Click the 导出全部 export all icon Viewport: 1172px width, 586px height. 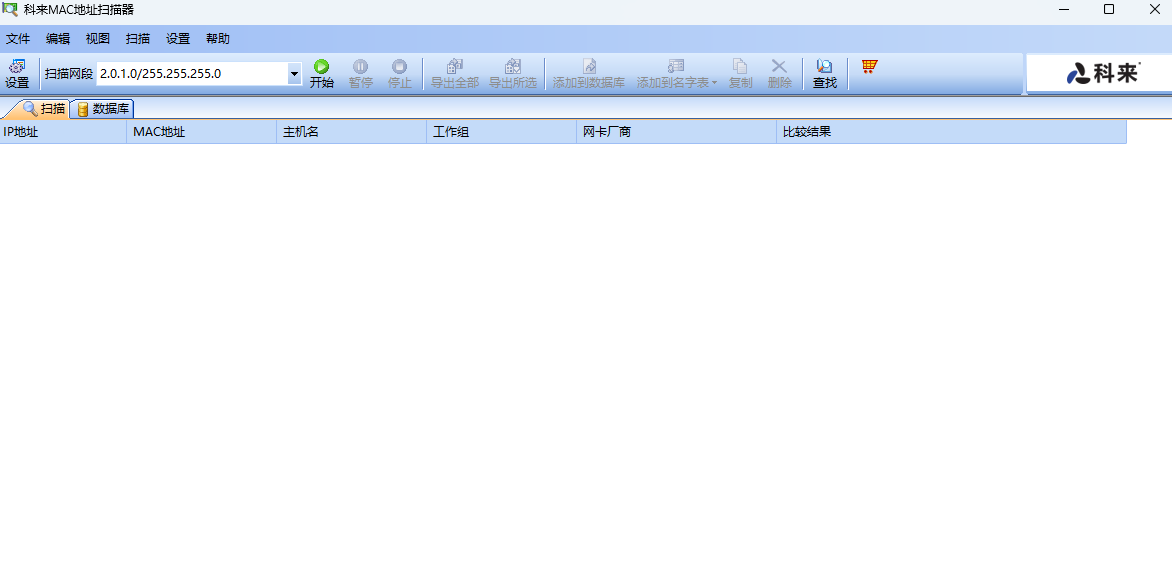[455, 74]
